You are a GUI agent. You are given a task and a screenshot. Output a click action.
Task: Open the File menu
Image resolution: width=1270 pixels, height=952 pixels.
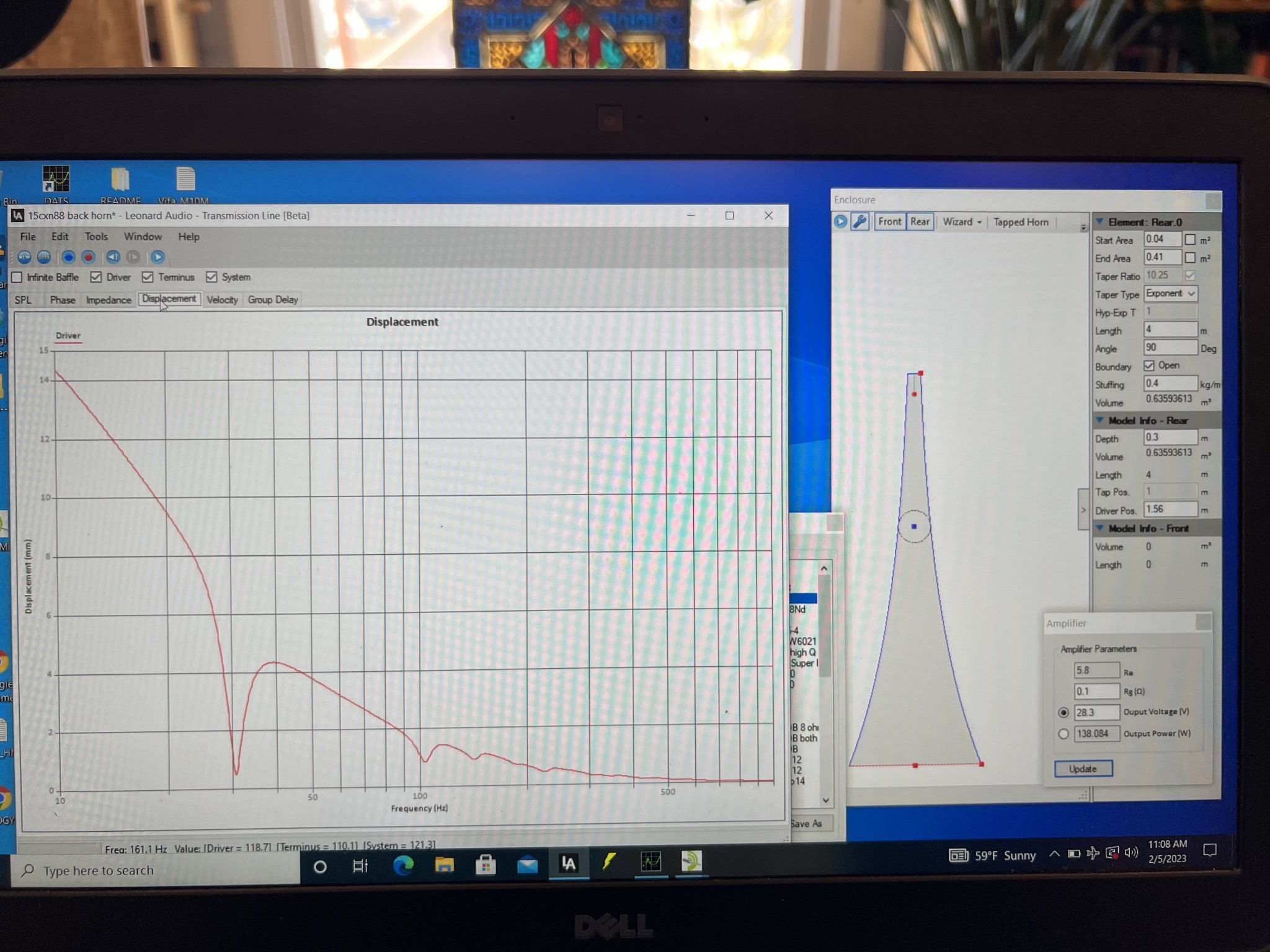28,236
